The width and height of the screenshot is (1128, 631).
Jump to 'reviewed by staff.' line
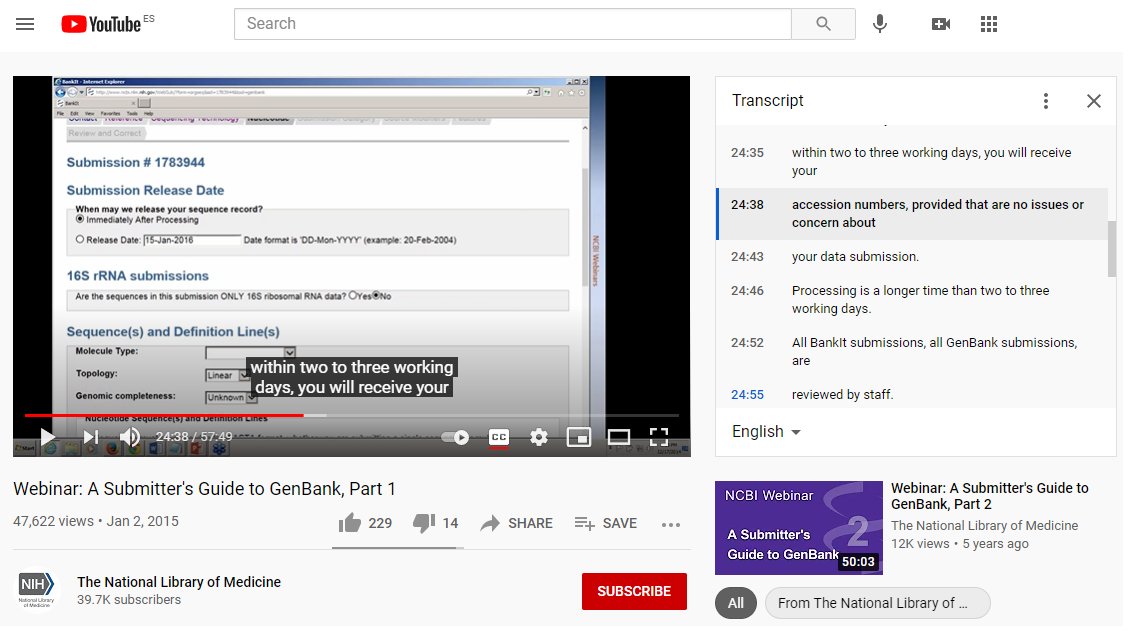[x=912, y=394]
